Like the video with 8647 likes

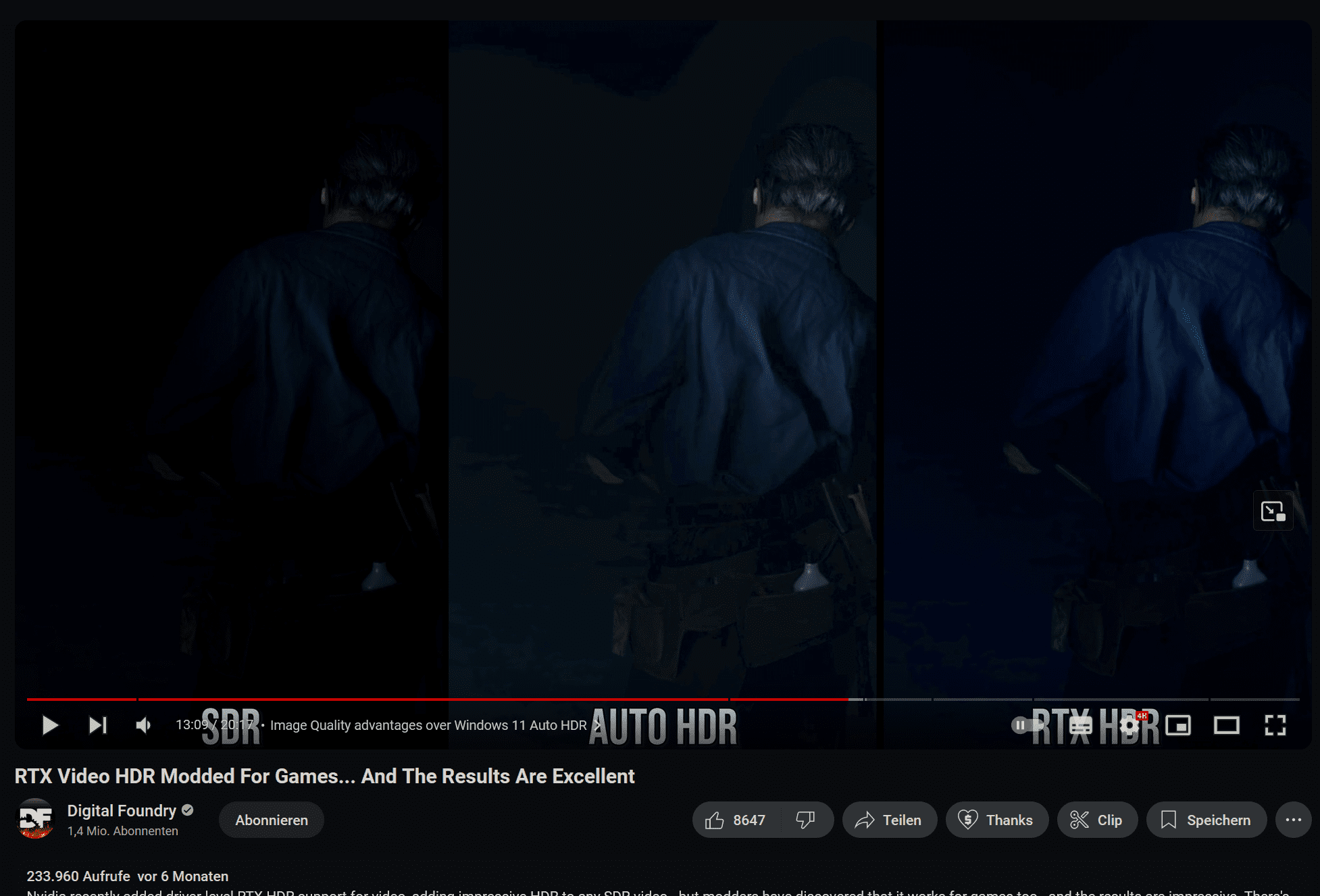pyautogui.click(x=736, y=820)
